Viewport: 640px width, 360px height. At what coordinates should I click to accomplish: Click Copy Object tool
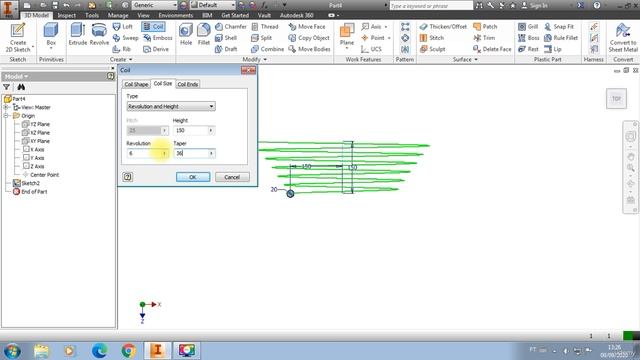coord(309,38)
